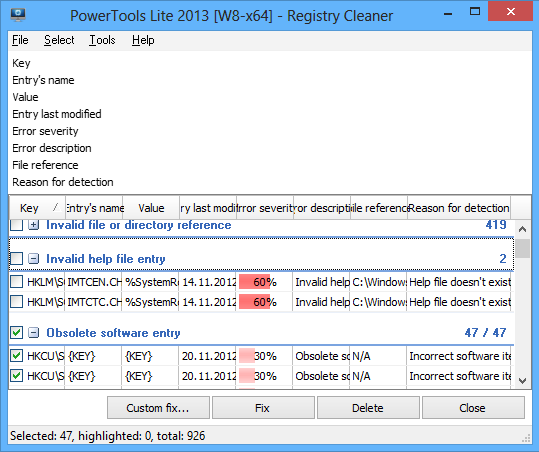Sort by the Entry last modified column header
The width and height of the screenshot is (539, 452).
point(208,208)
